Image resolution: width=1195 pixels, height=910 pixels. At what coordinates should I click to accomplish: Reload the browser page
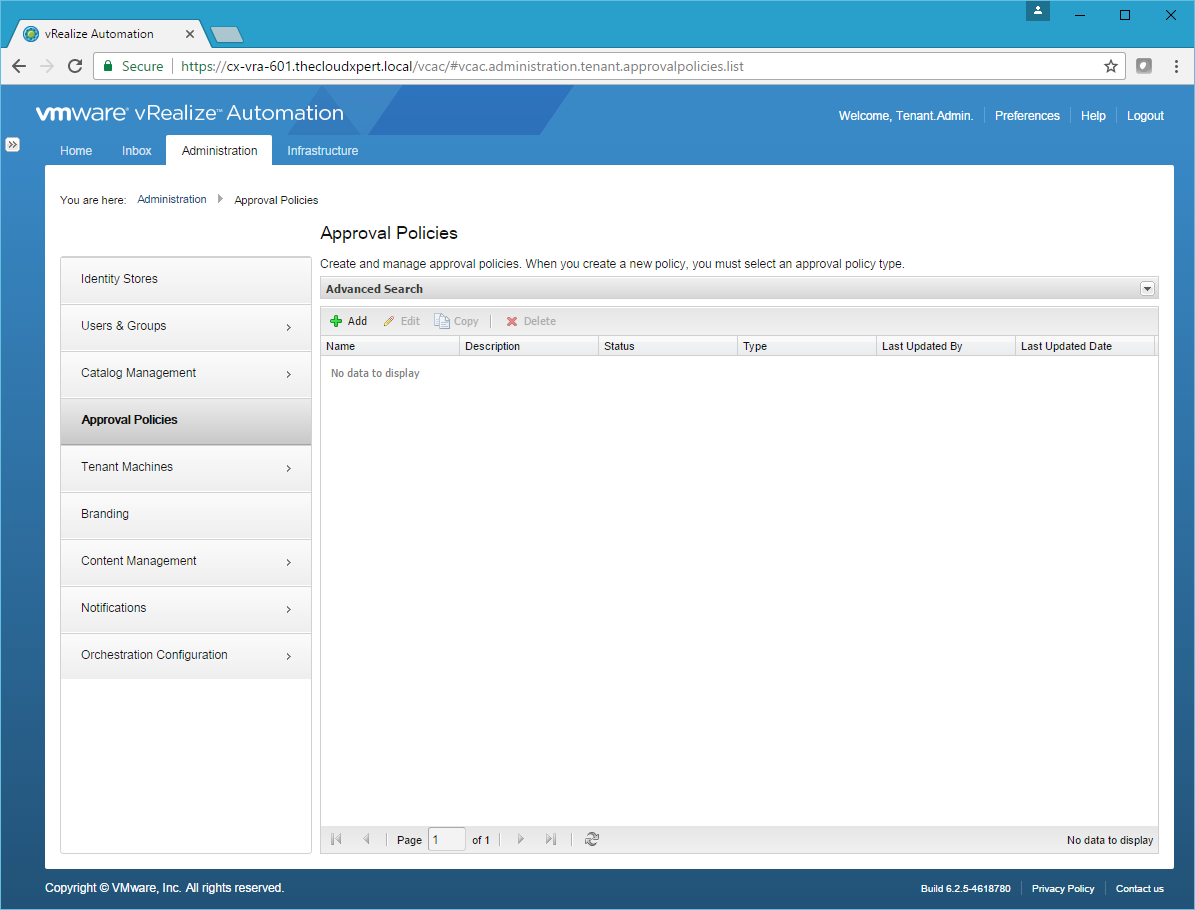(74, 66)
